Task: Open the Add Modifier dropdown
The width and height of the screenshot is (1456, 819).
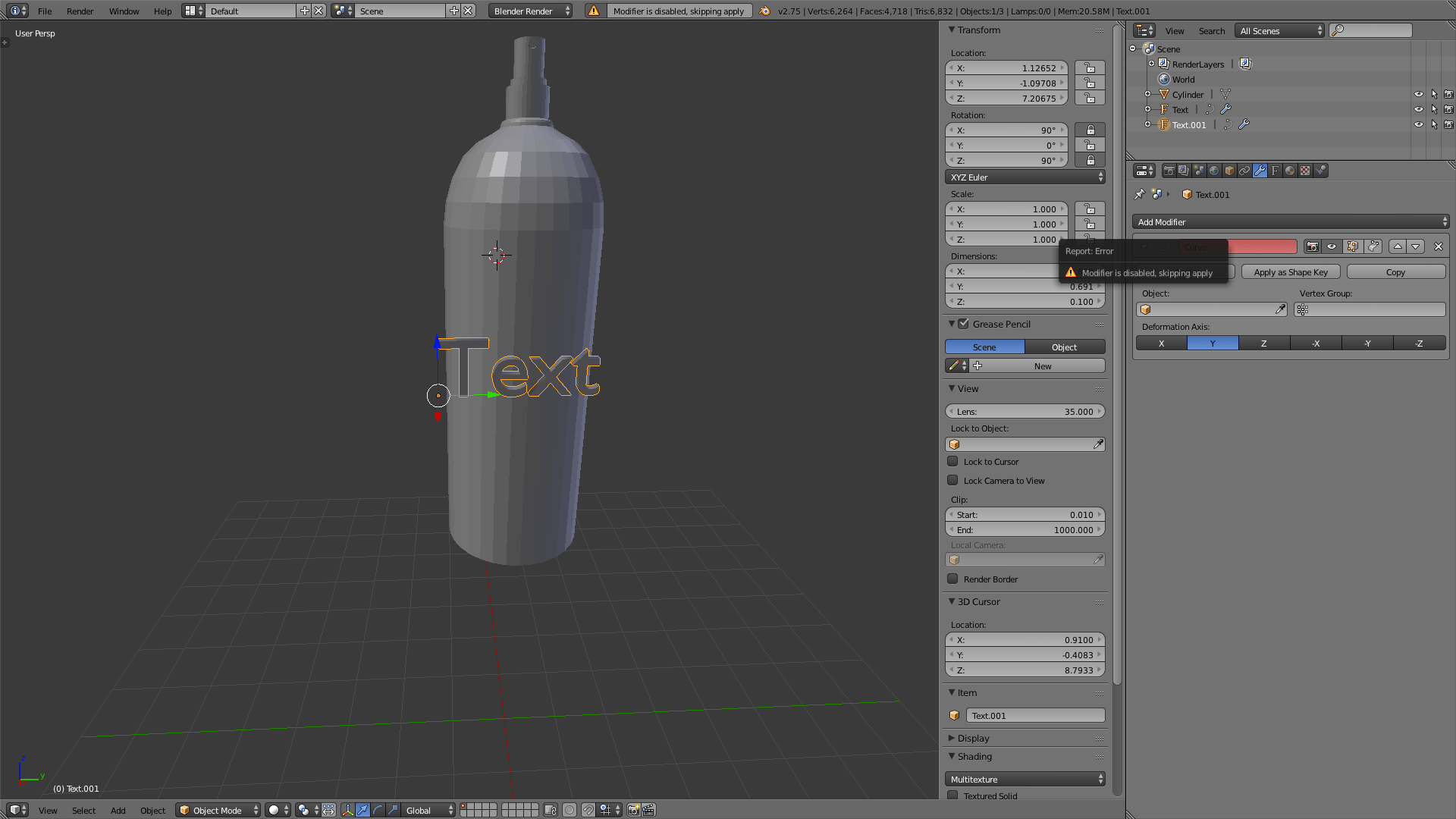Action: point(1291,222)
